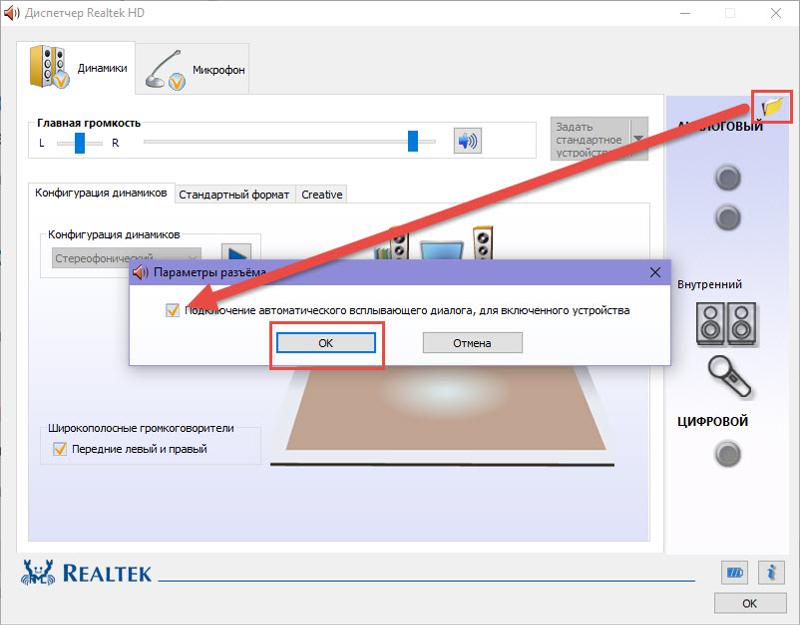Open the Стереофонический configuration dropdown
Screen dimensions: 800x625
coord(127,257)
